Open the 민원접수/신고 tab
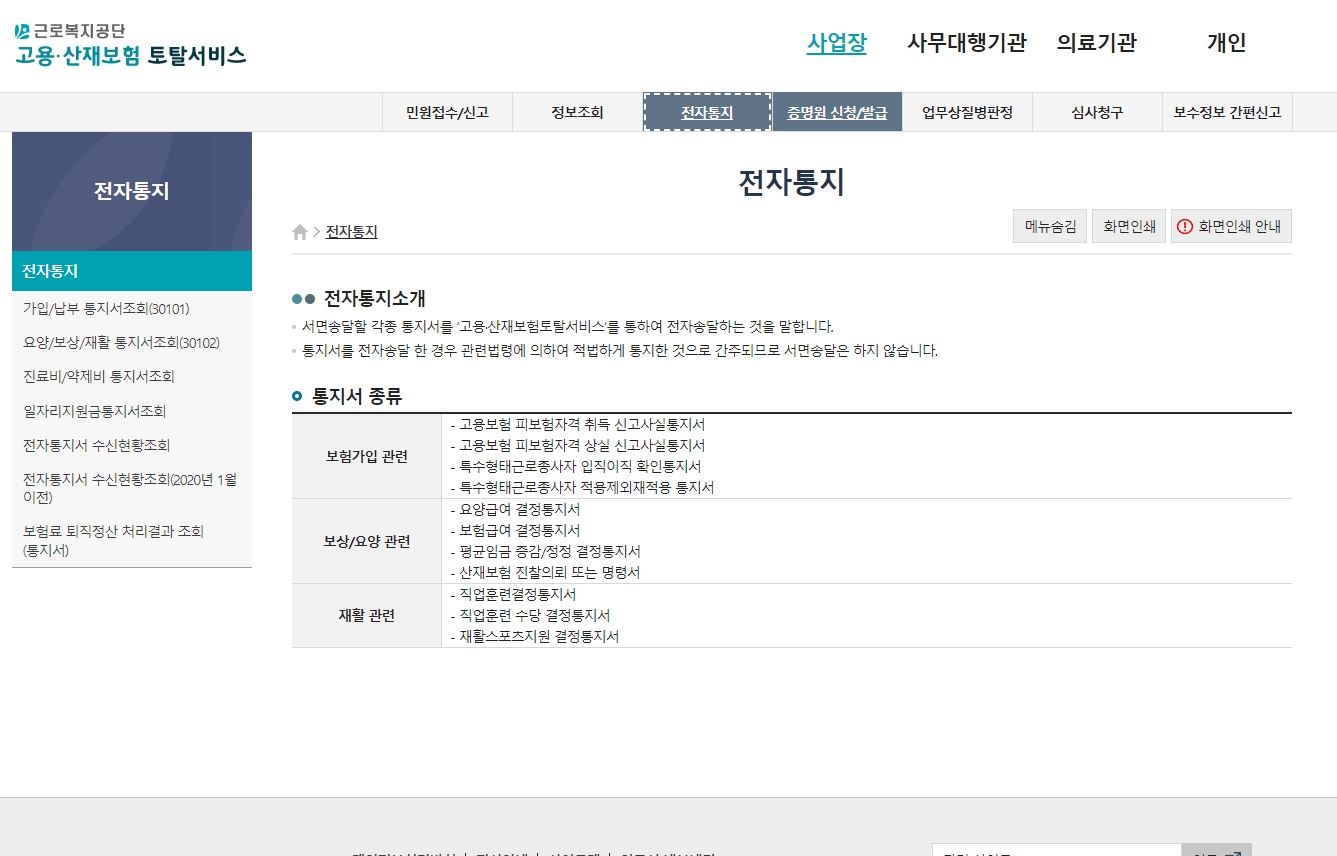The height and width of the screenshot is (856, 1337). (x=447, y=112)
